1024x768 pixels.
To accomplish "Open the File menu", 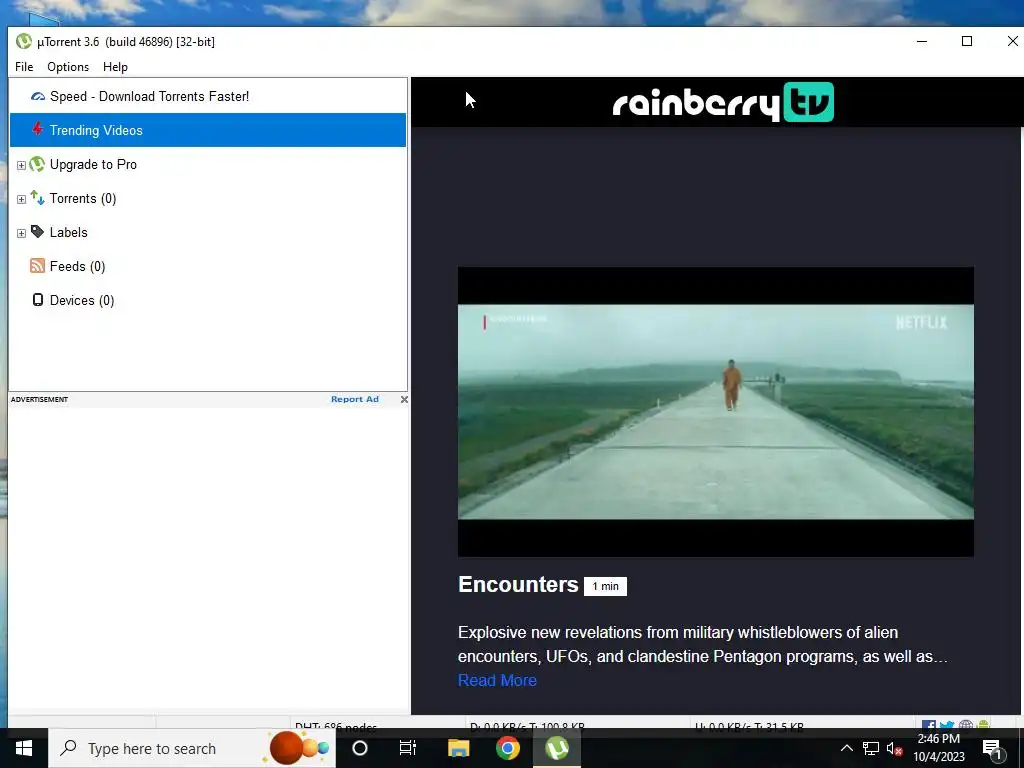I will click(x=24, y=67).
